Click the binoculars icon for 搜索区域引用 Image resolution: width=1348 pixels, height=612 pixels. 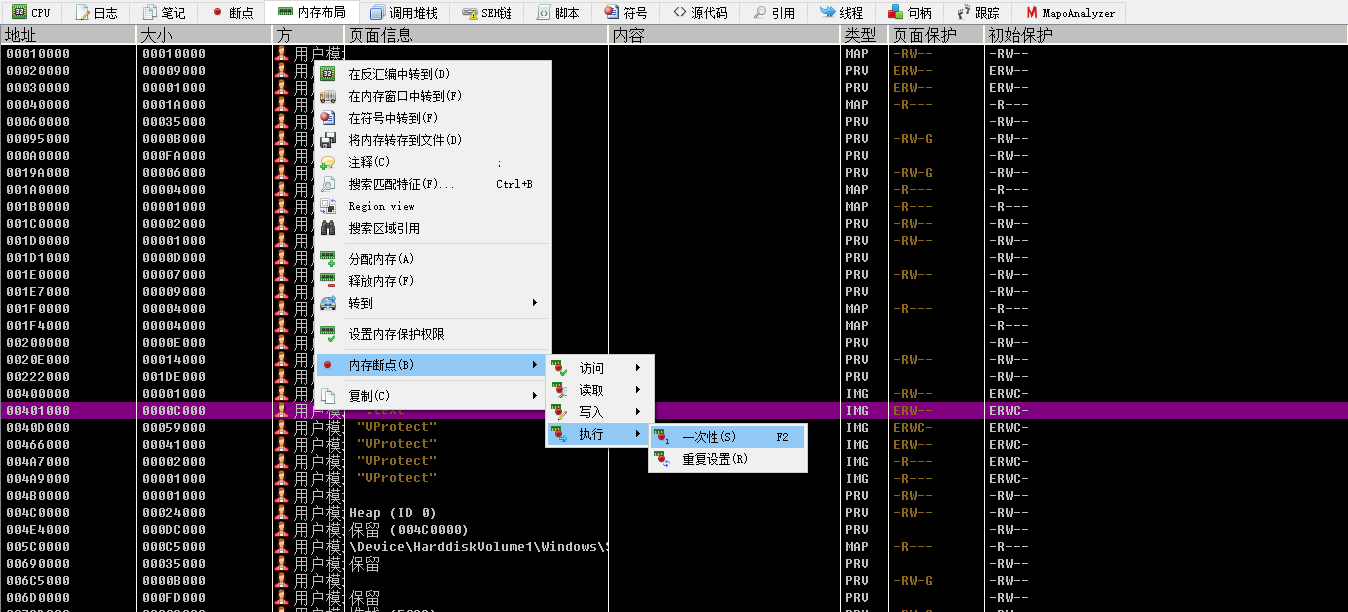[327, 228]
